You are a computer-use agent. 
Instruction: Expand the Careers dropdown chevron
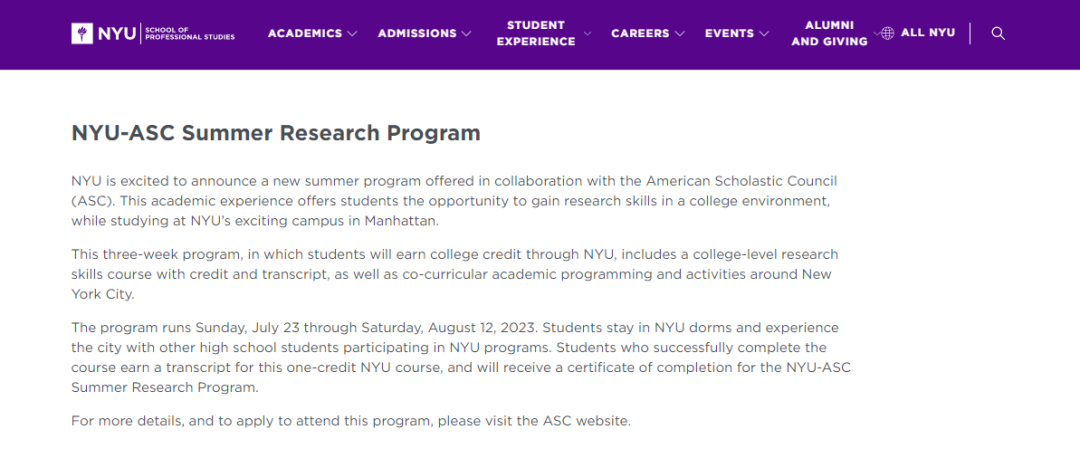click(x=680, y=34)
